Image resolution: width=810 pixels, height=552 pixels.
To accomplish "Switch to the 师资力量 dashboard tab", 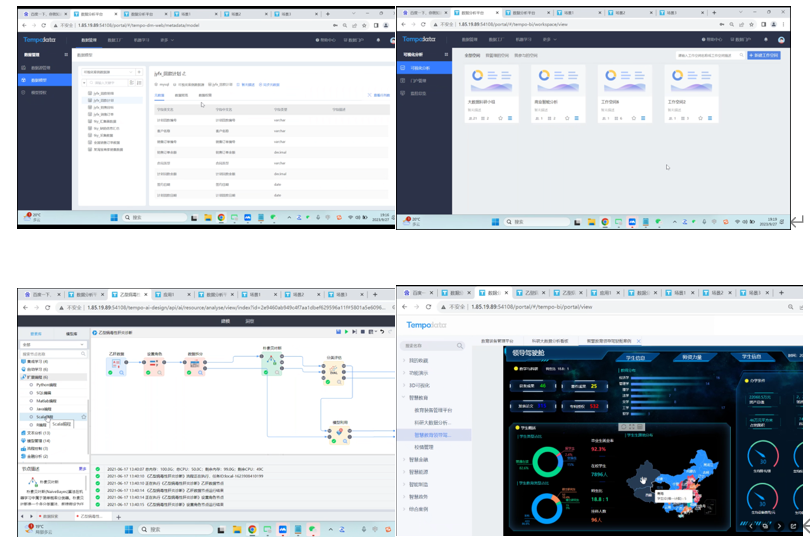I will [692, 357].
